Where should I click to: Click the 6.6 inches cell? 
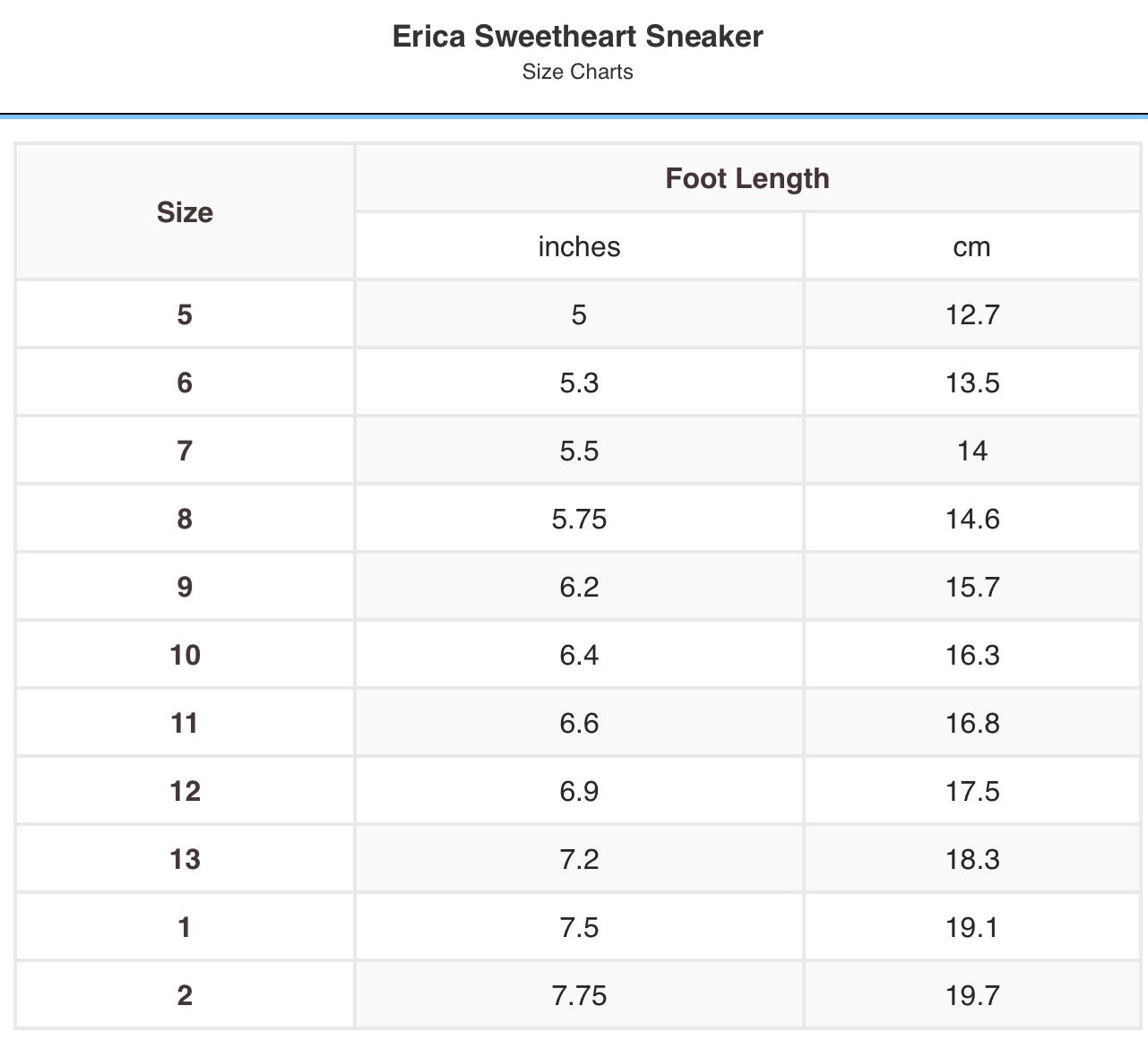coord(579,723)
